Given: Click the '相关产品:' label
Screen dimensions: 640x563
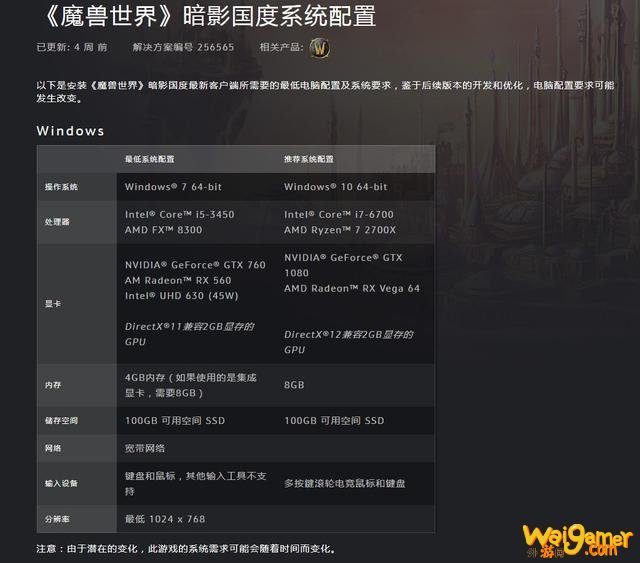Looking at the screenshot, I should pyautogui.click(x=281, y=47).
